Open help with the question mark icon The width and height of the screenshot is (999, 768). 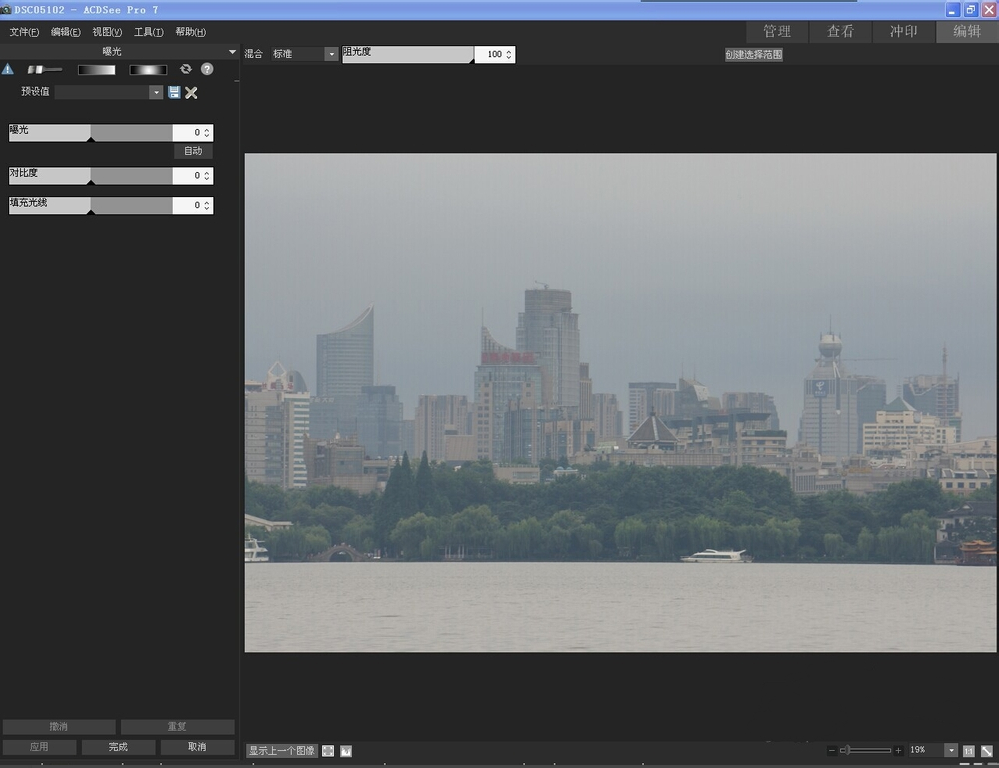207,69
